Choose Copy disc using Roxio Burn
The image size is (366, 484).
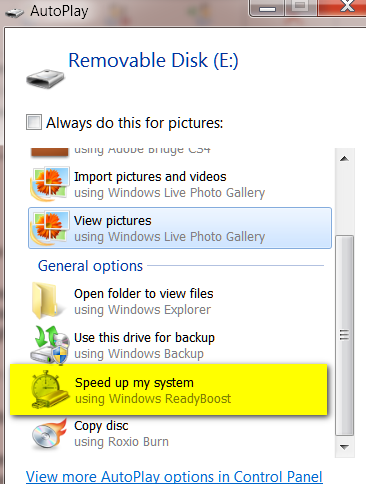tap(180, 433)
